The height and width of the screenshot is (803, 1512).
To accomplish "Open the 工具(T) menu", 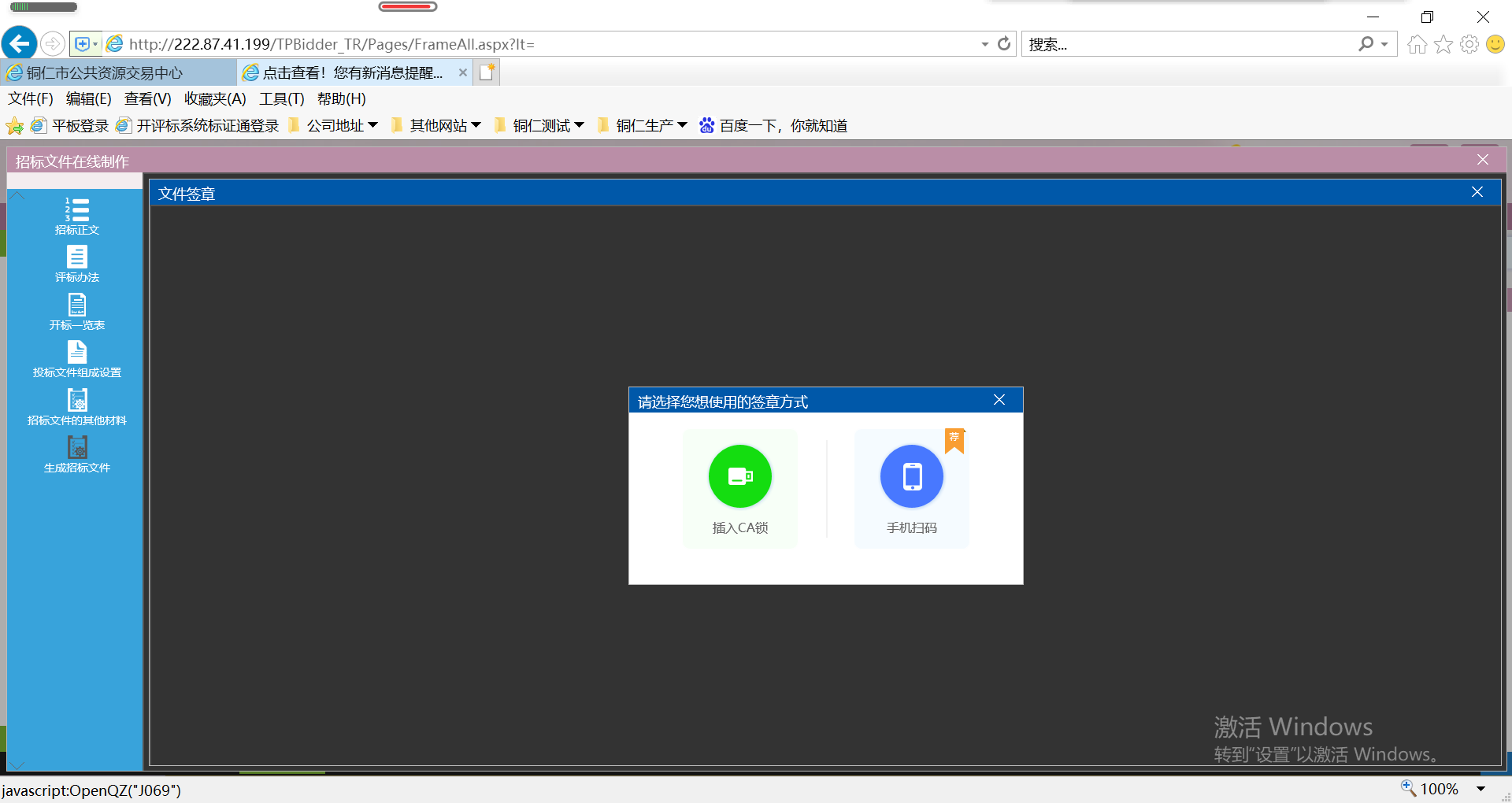I will tap(281, 99).
